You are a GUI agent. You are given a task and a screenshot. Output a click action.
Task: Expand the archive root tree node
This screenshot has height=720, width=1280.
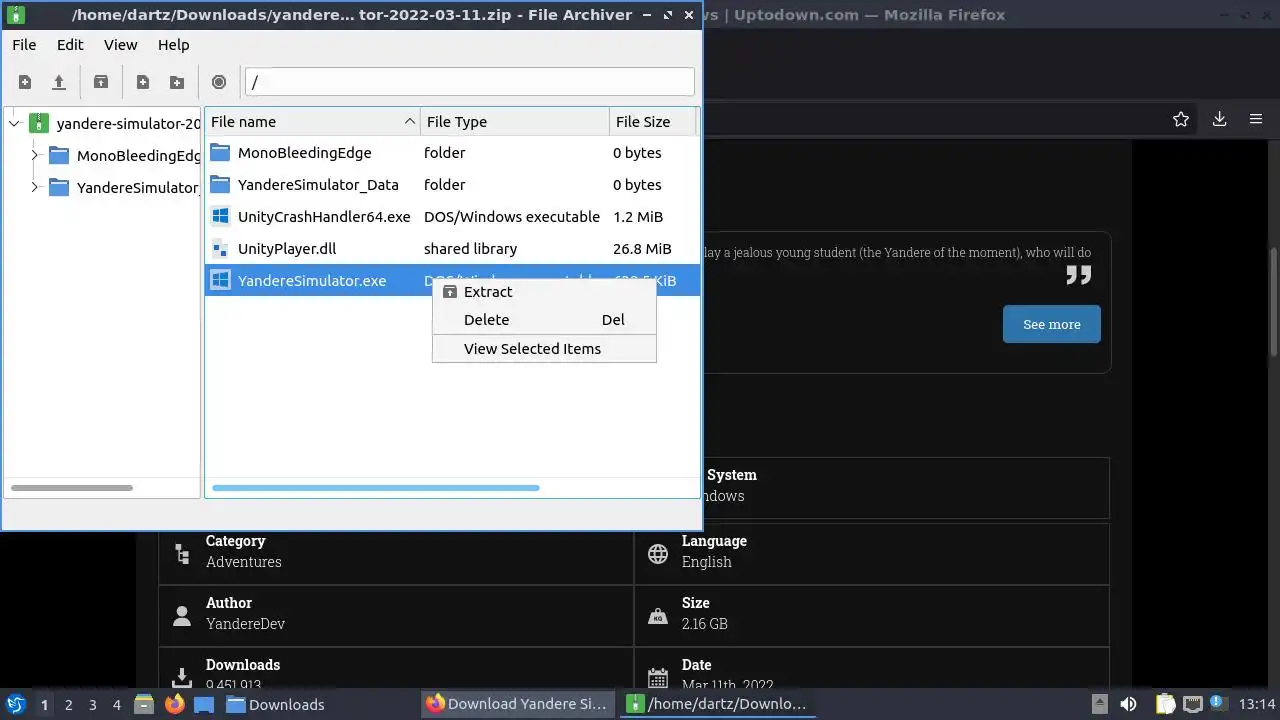coord(14,124)
